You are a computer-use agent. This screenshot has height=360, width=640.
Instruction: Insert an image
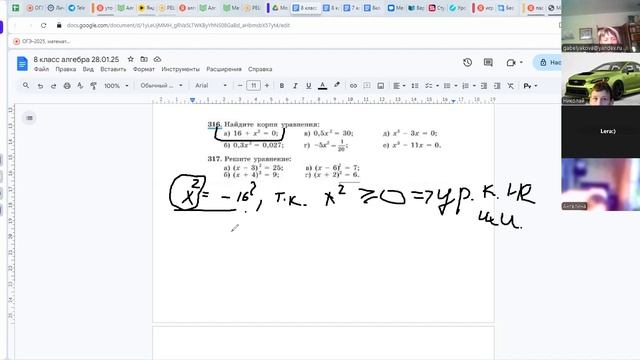(380, 86)
